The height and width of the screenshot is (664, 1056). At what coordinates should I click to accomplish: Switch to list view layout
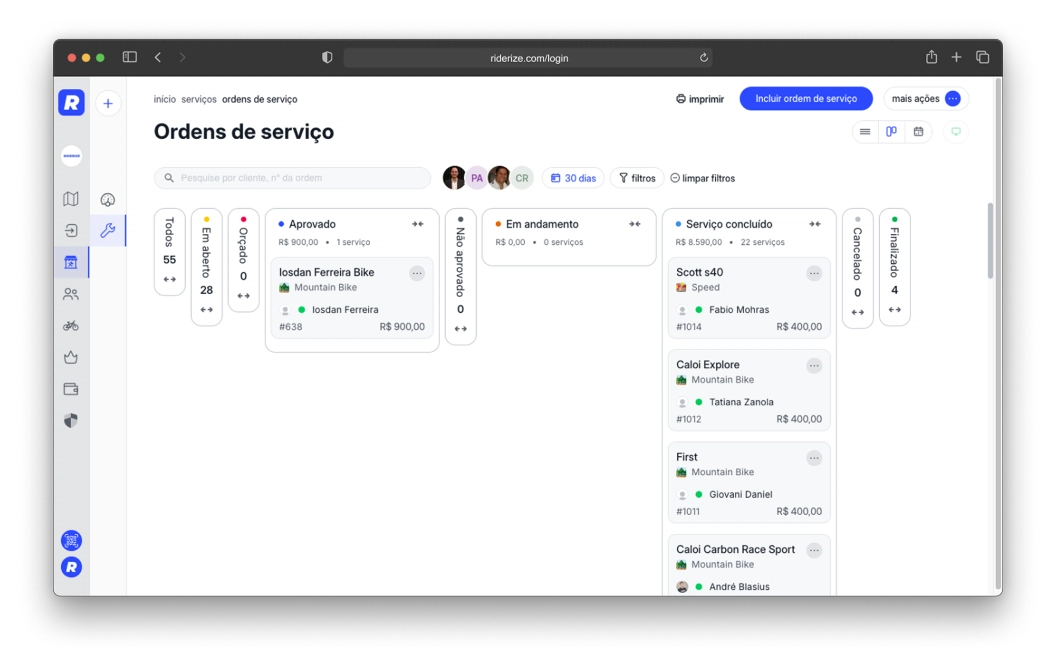(x=865, y=132)
